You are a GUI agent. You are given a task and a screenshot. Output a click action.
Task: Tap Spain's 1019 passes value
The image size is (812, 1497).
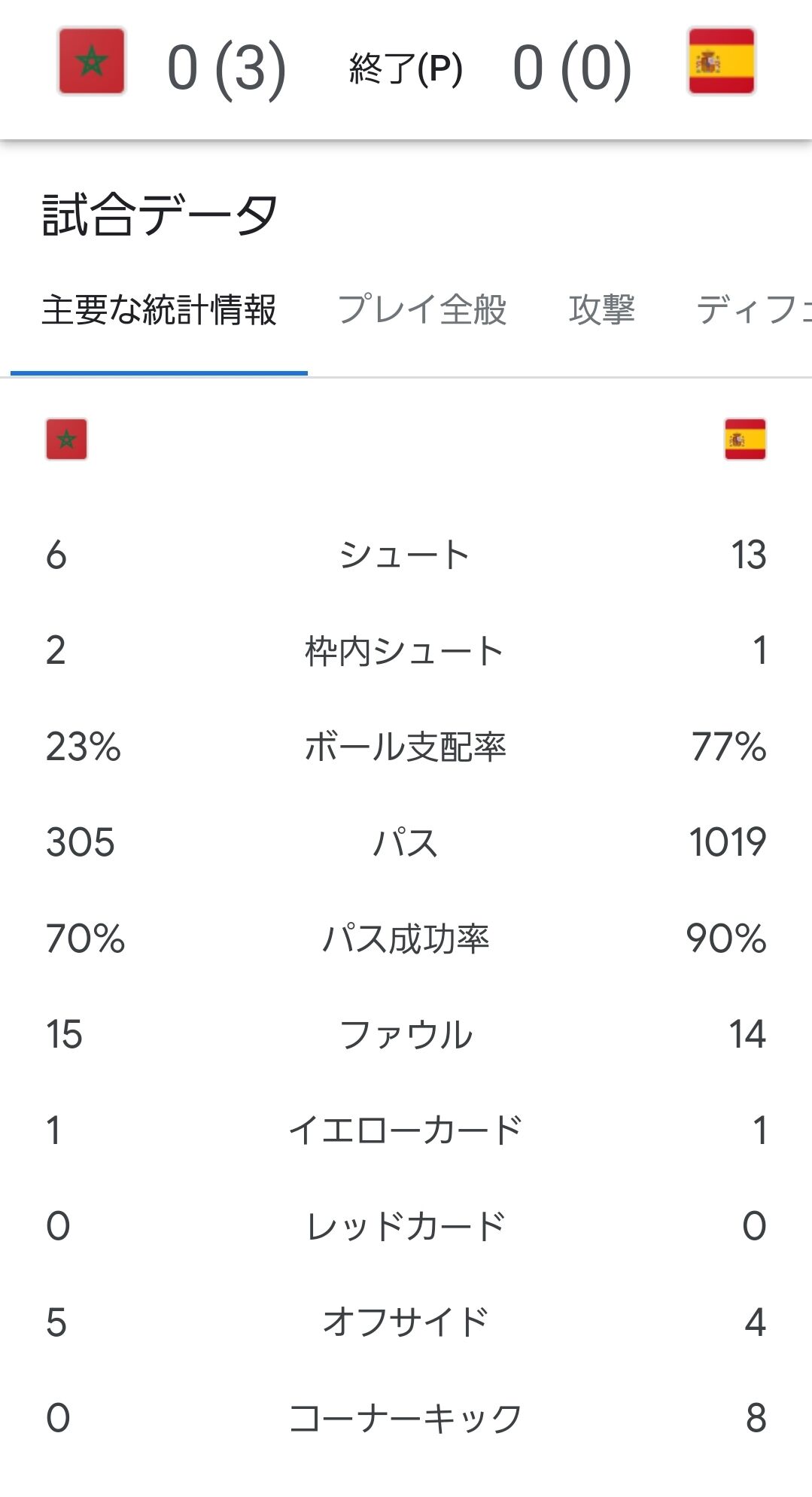point(728,842)
